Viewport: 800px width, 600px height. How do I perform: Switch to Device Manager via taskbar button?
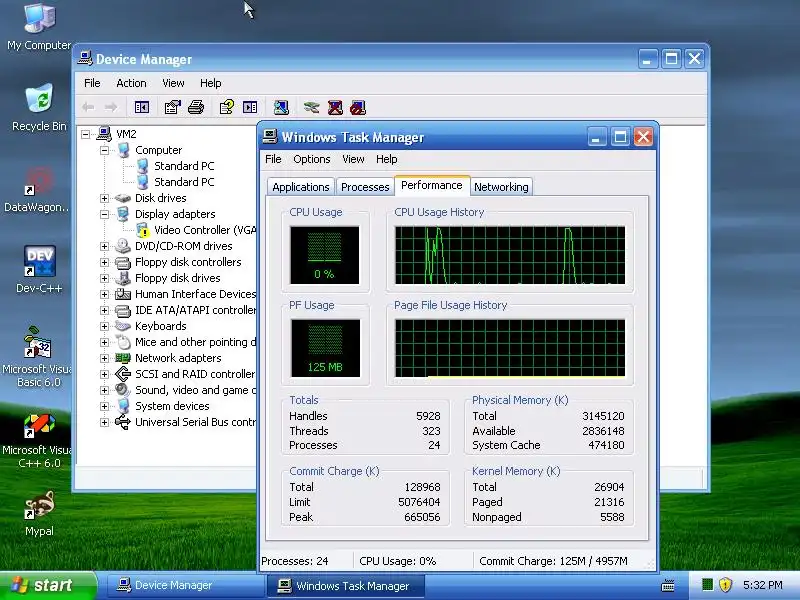coord(184,585)
